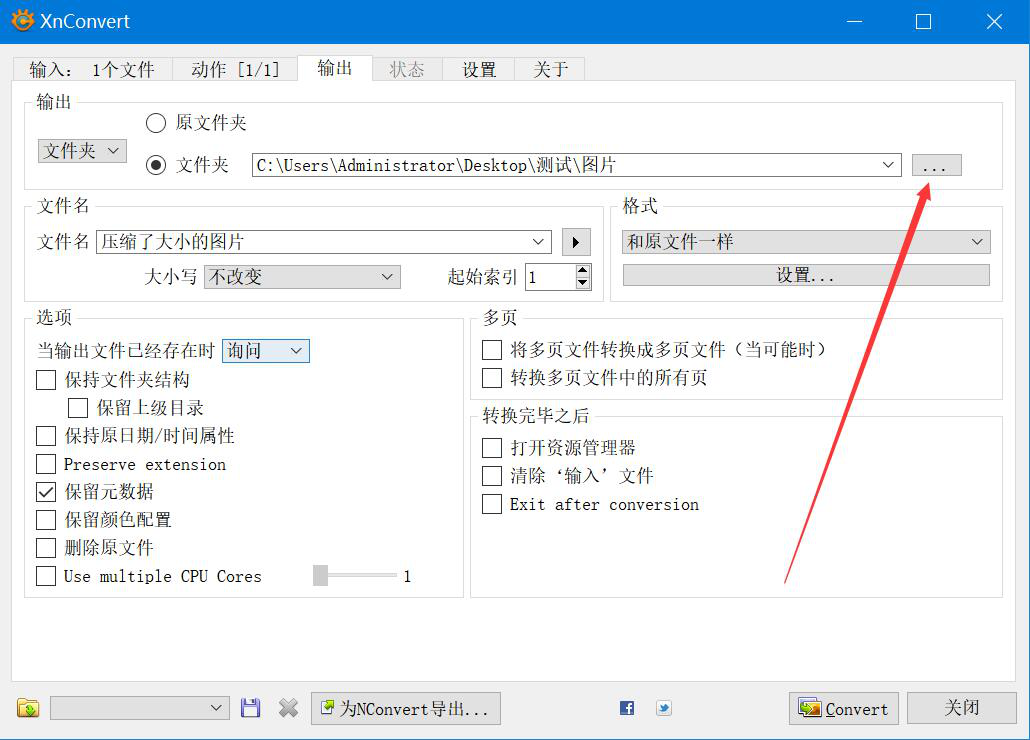Image resolution: width=1030 pixels, height=740 pixels.
Task: Enable 保持文件夹结构 checkbox
Action: coord(46,380)
